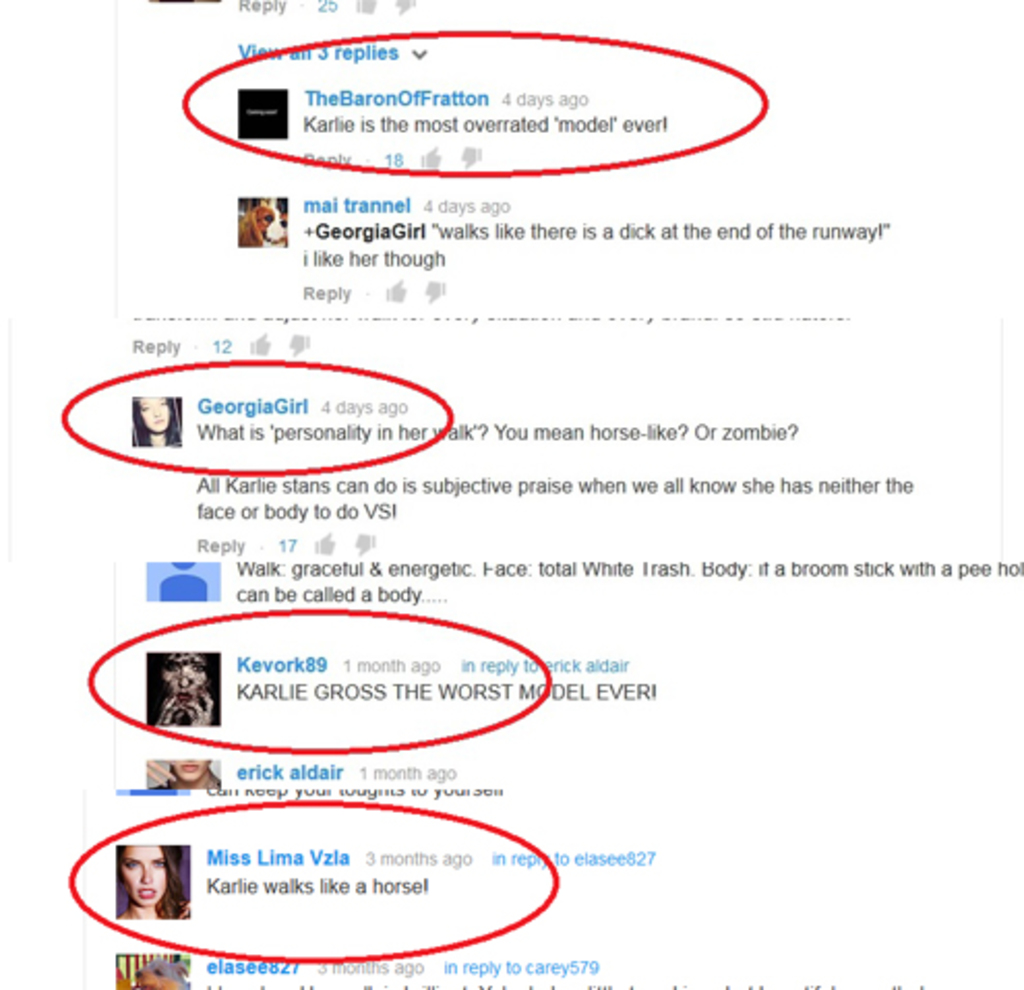Like TheBaronOfFratton's comment with thumbs up

tap(431, 159)
